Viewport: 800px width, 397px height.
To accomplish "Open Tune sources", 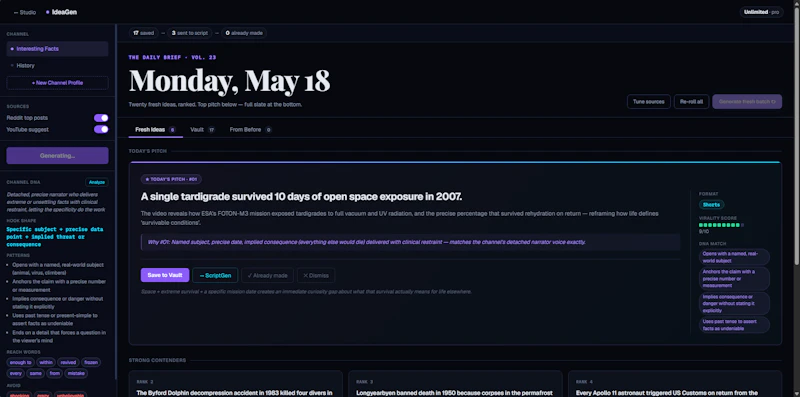I will [x=648, y=102].
